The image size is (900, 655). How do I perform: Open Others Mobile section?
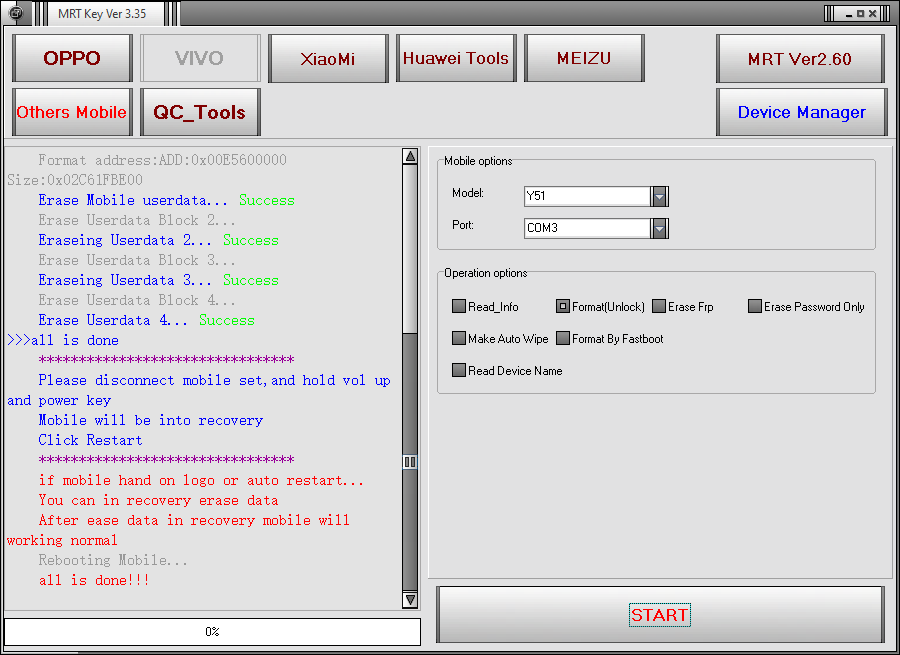click(72, 112)
